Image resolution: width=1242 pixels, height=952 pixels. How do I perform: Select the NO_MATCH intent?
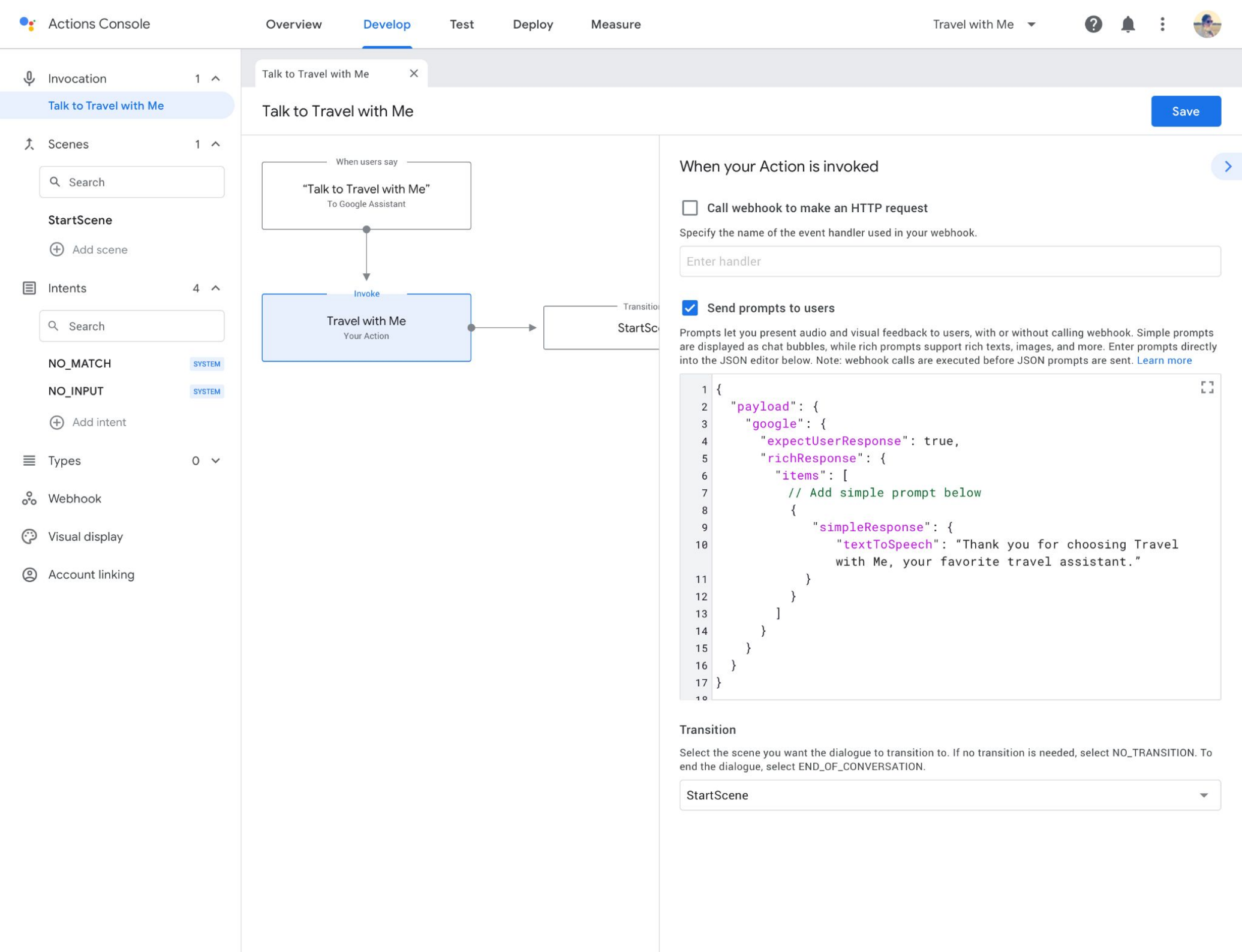pyautogui.click(x=79, y=363)
